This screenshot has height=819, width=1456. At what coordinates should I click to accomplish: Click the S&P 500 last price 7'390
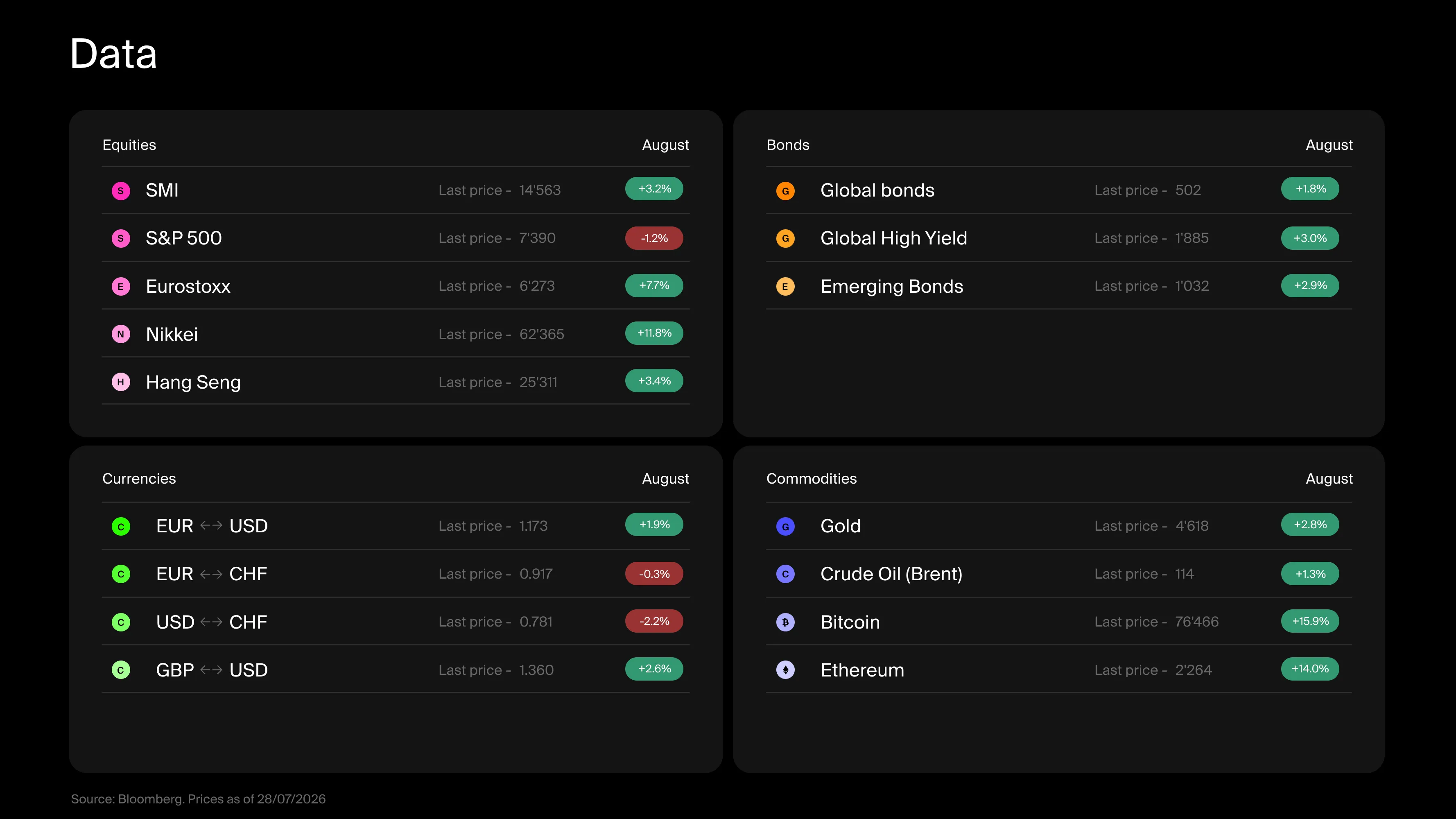point(537,238)
